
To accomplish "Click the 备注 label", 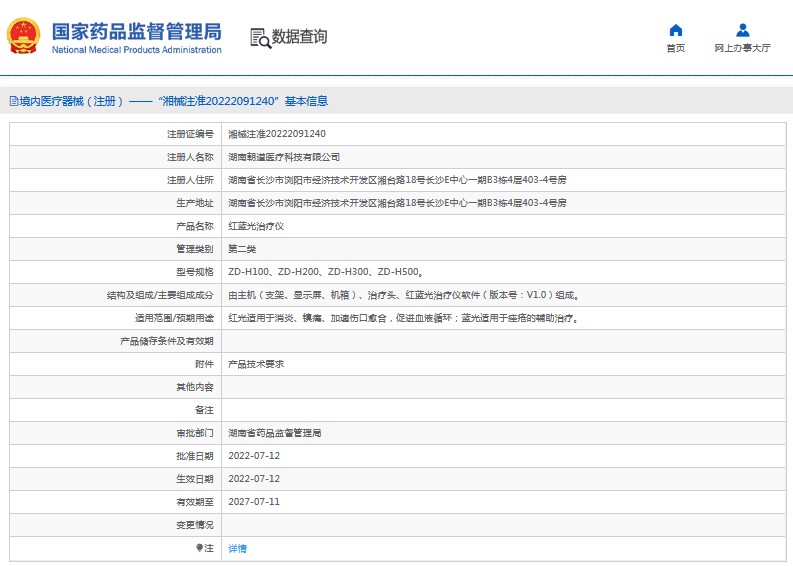I will (204, 410).
